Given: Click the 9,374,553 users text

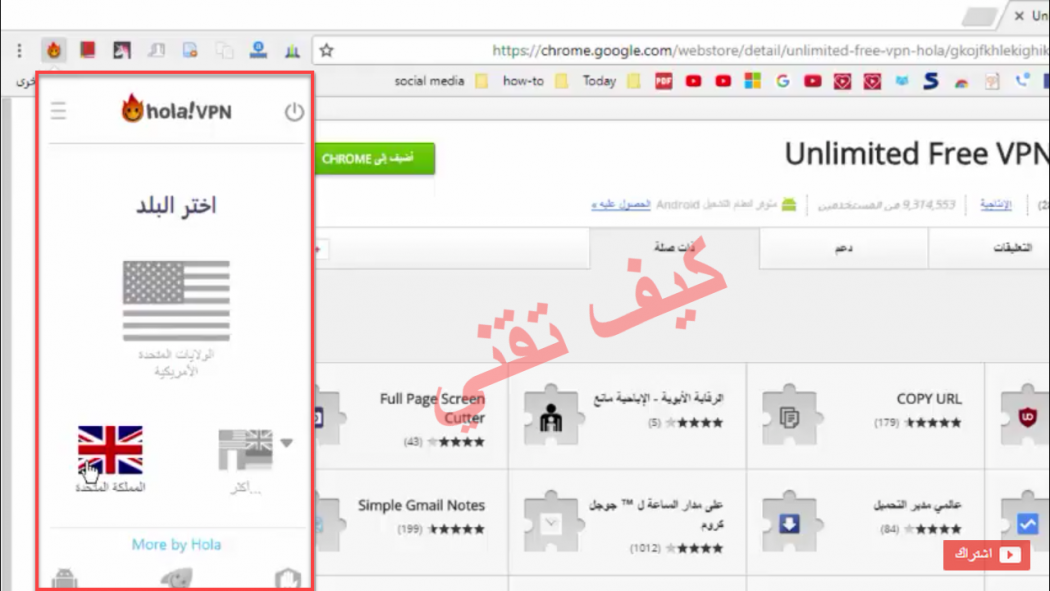Looking at the screenshot, I should tap(887, 205).
